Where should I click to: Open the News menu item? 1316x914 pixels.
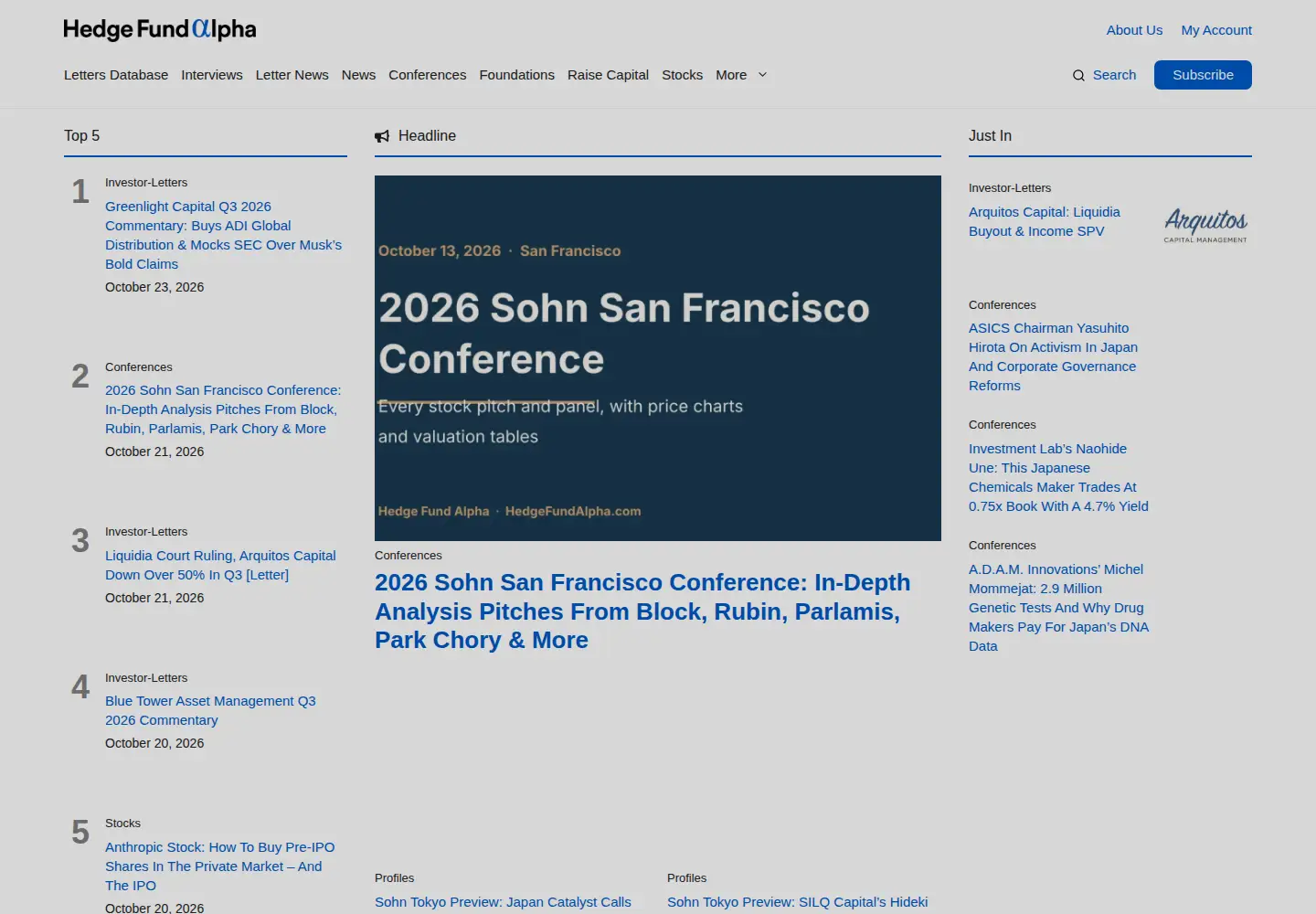(x=358, y=75)
